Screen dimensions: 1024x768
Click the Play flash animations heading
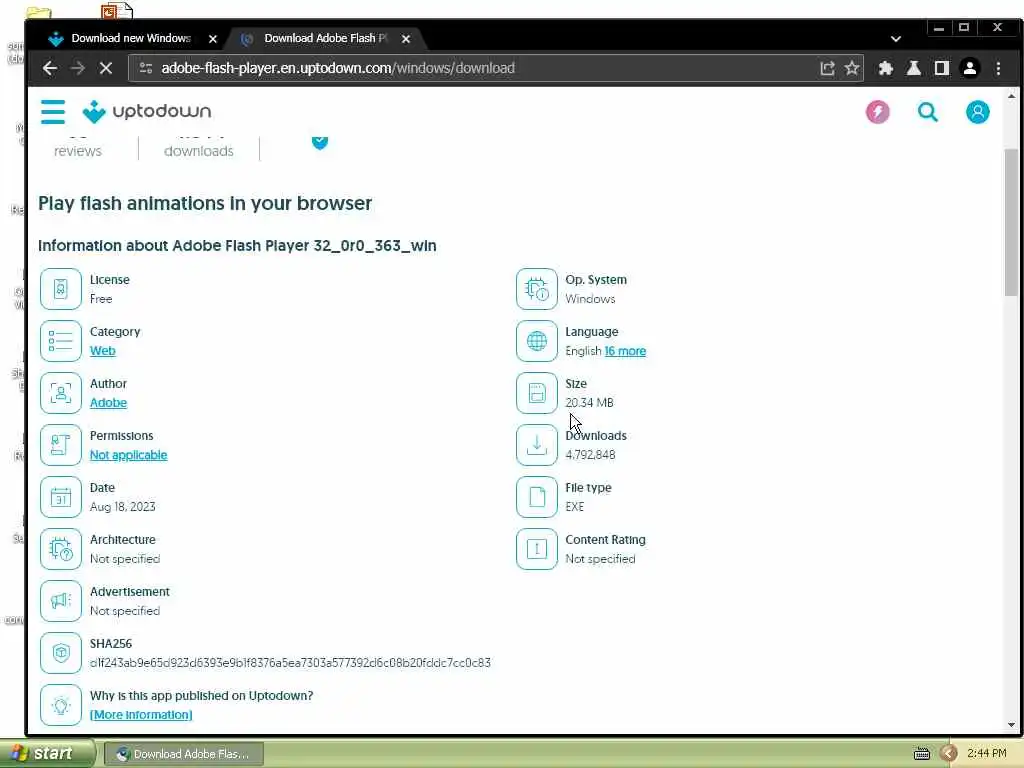(x=205, y=203)
